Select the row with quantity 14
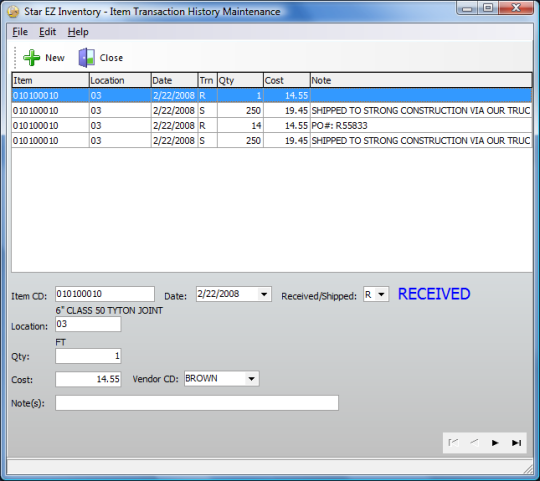The image size is (540, 481). [x=272, y=126]
